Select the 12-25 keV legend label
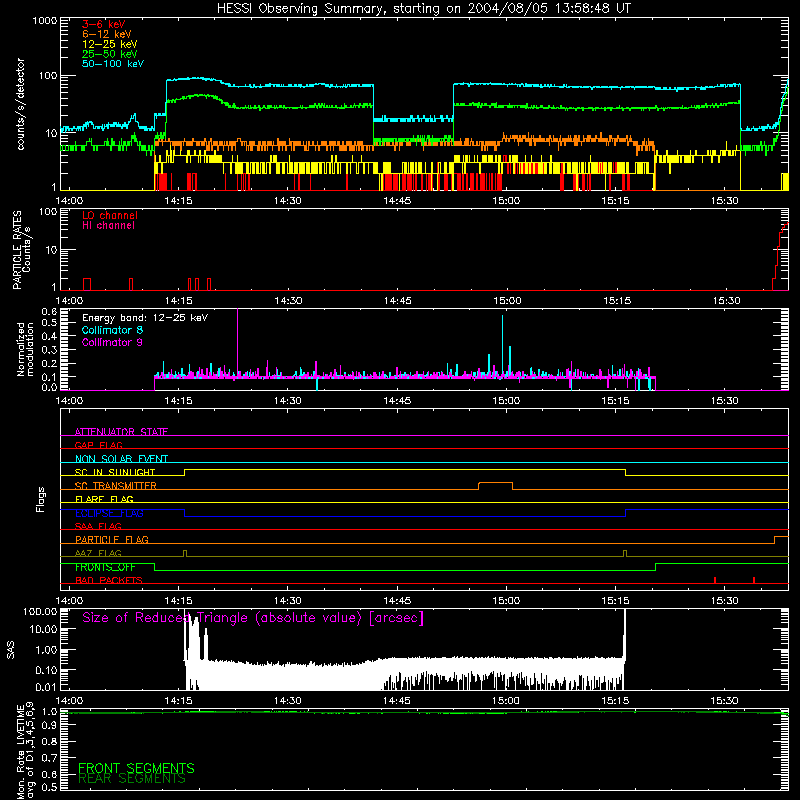This screenshot has width=800, height=800. (x=110, y=44)
